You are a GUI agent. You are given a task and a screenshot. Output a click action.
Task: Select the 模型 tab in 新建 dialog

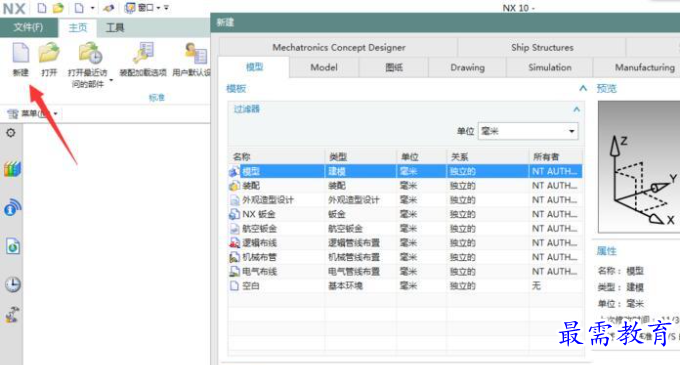coord(255,67)
